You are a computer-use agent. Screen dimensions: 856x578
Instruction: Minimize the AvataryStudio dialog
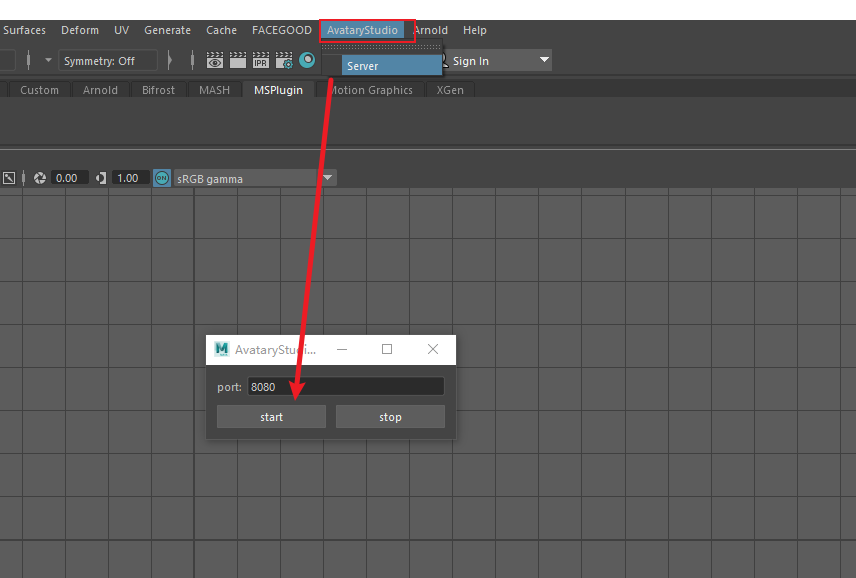click(x=342, y=349)
